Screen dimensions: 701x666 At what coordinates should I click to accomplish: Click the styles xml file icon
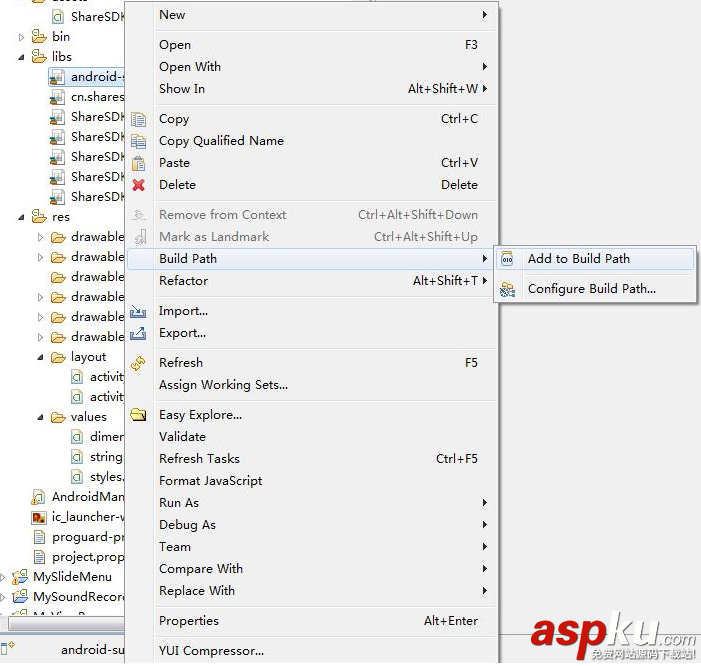point(77,477)
